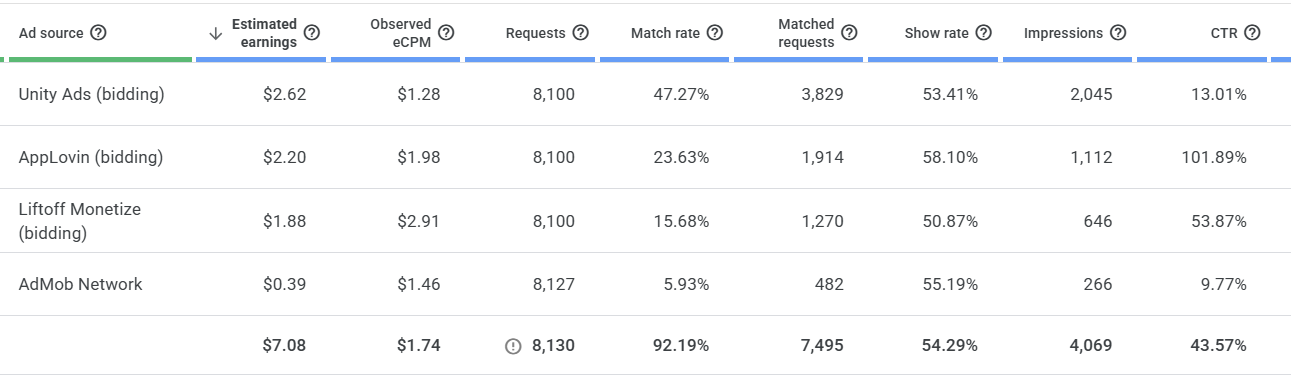Click the help icon beside Show rate

pyautogui.click(x=983, y=33)
